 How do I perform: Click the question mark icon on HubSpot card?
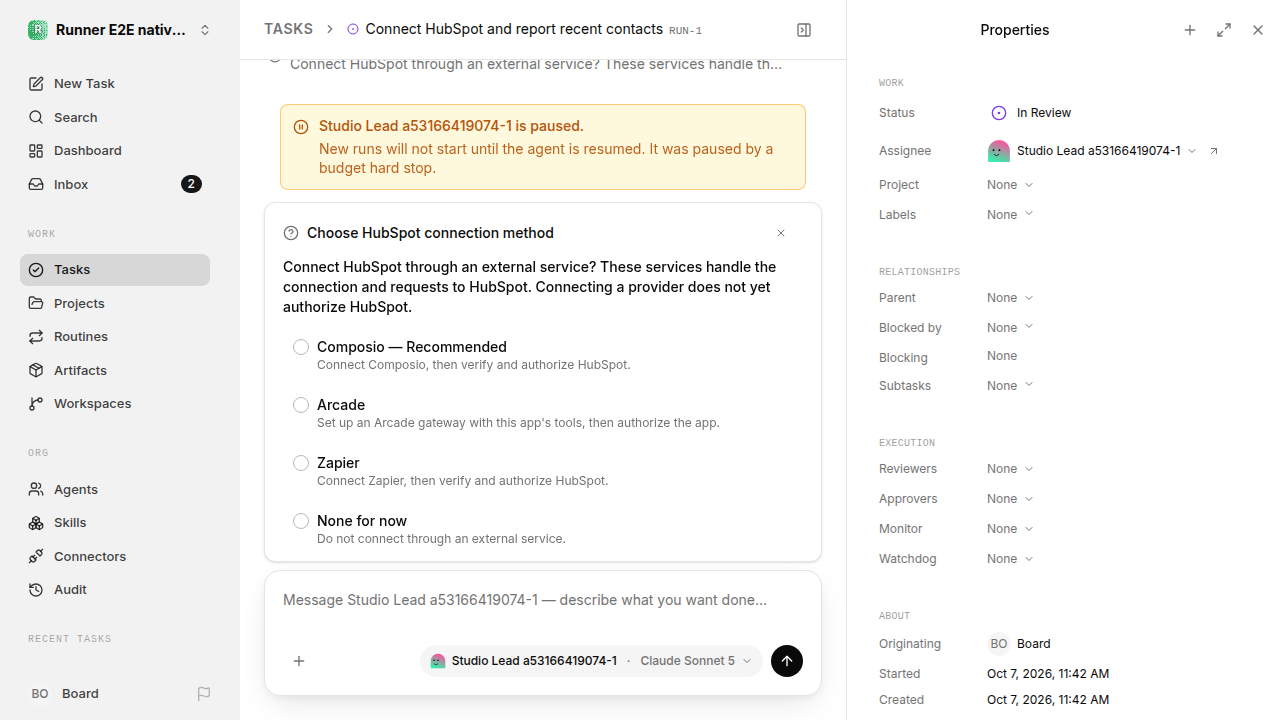click(291, 233)
